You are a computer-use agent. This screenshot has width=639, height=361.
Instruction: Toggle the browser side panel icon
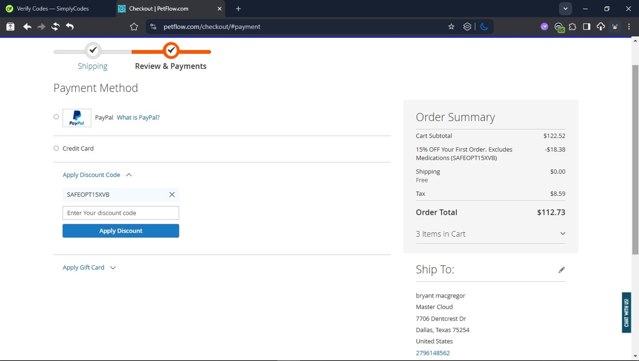pos(586,26)
